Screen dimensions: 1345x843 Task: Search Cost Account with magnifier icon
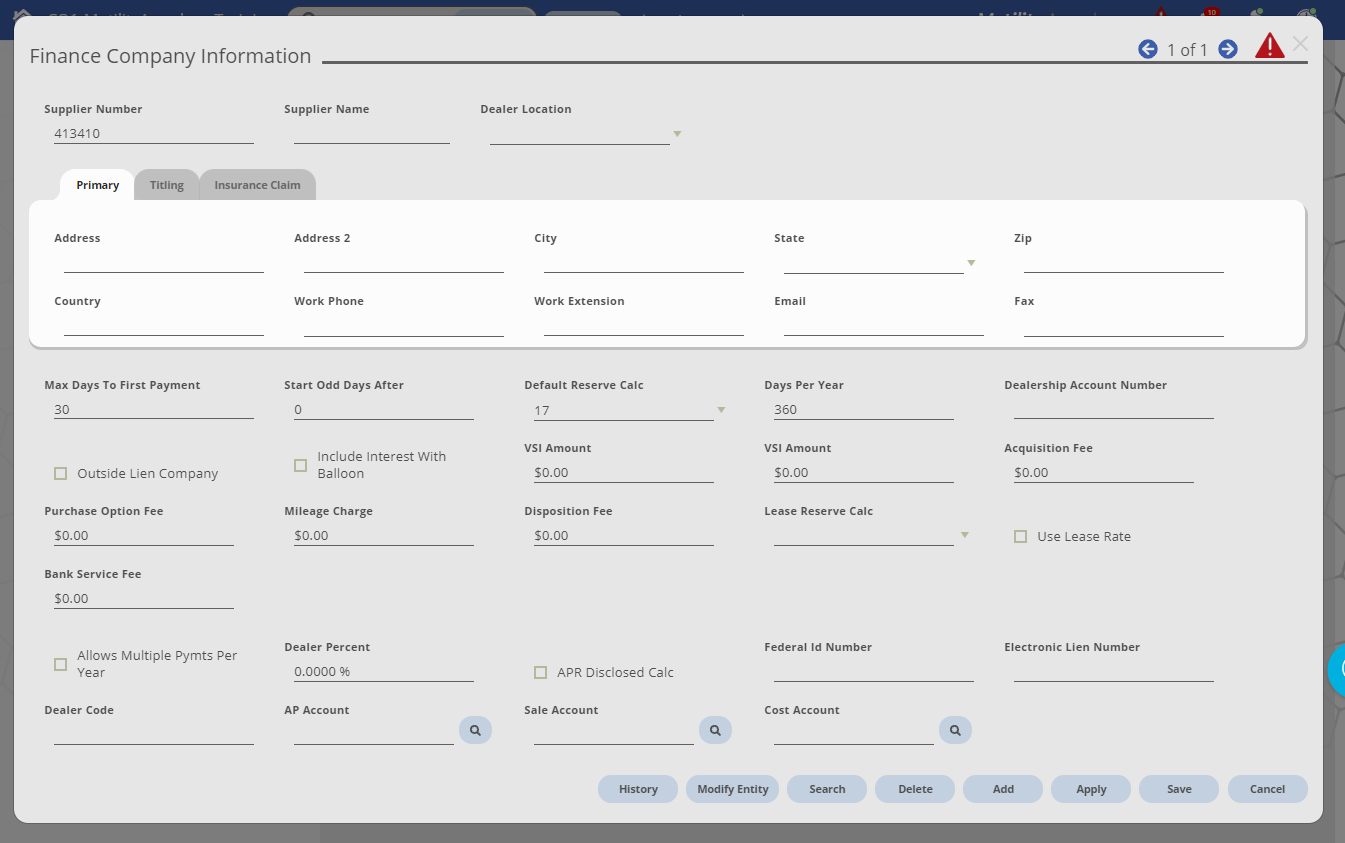click(x=955, y=731)
